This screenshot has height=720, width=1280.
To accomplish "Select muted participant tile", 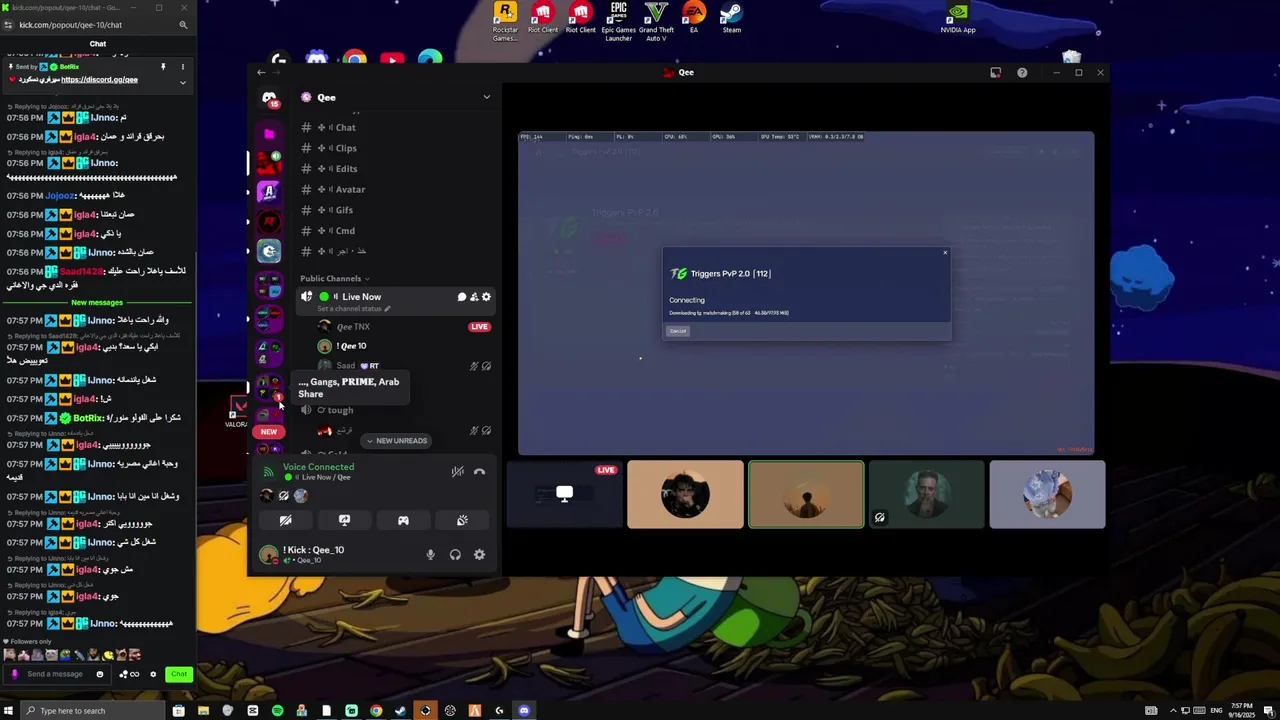I will click(926, 494).
